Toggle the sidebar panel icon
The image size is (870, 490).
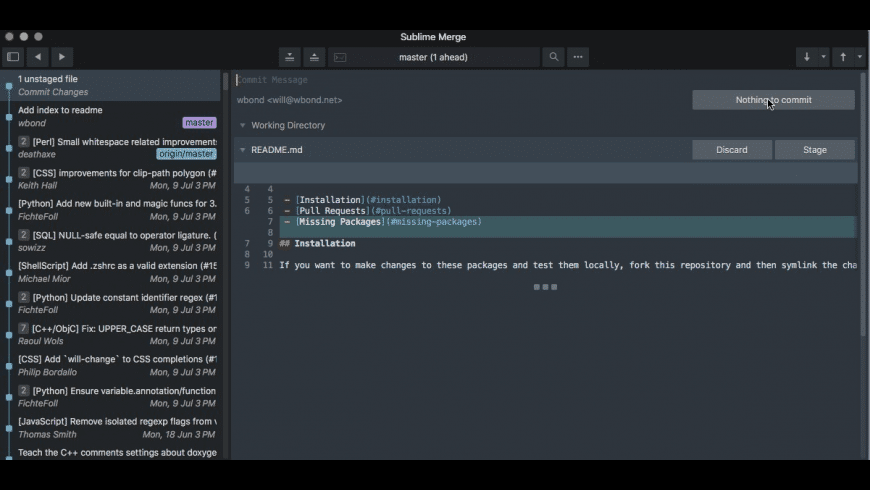[13, 57]
